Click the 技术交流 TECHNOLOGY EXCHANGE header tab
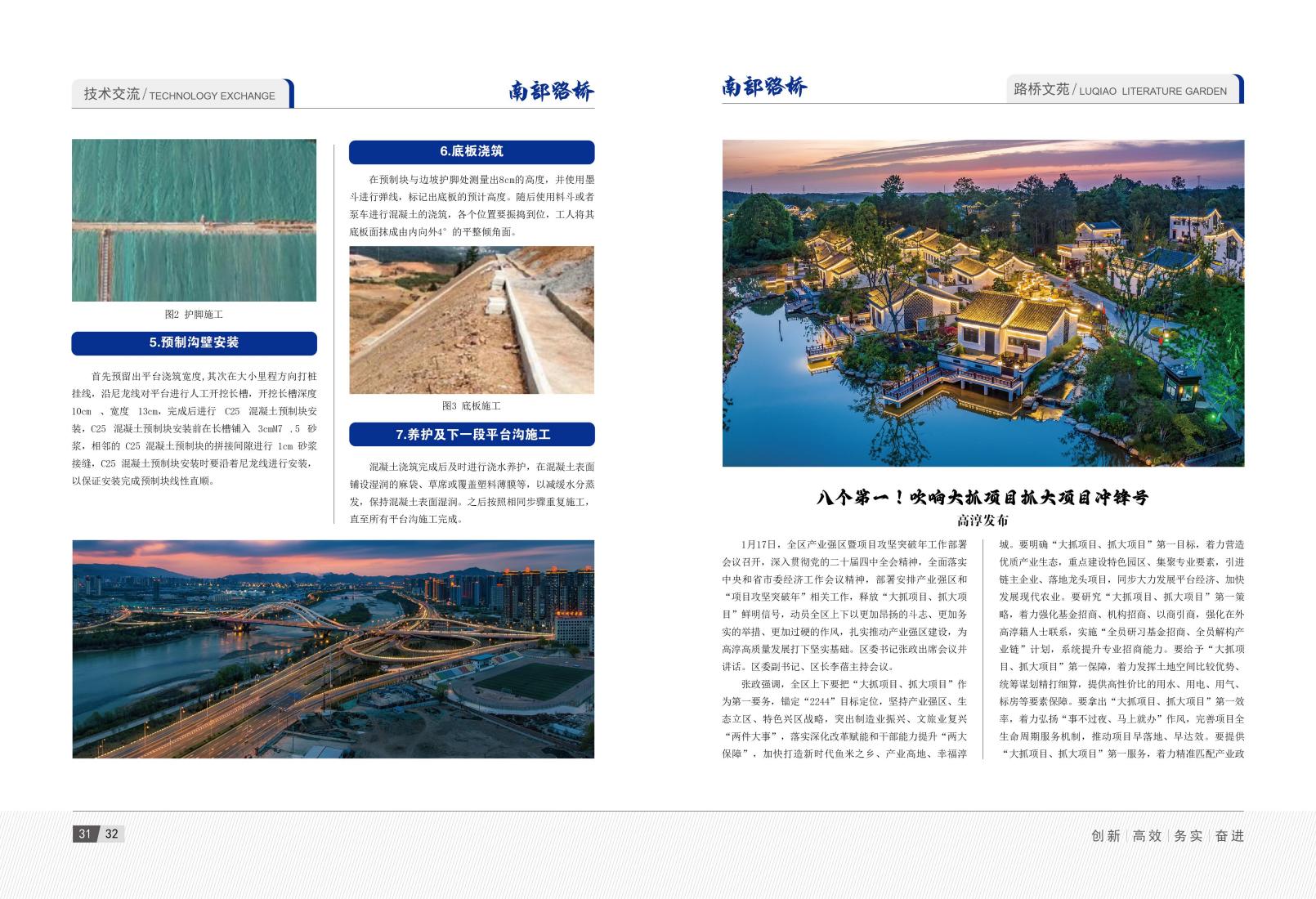The width and height of the screenshot is (1316, 899). 182,94
